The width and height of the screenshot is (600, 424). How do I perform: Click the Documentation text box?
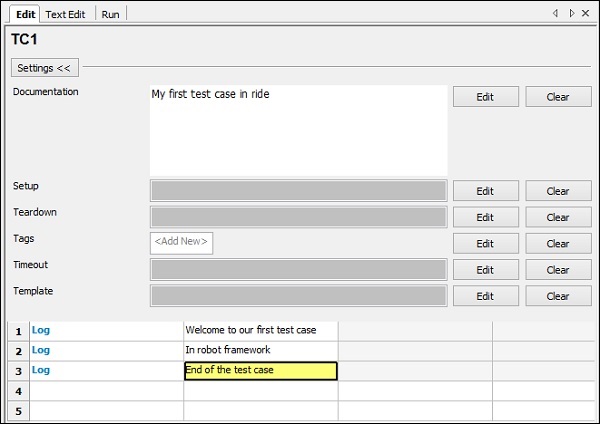pos(298,130)
